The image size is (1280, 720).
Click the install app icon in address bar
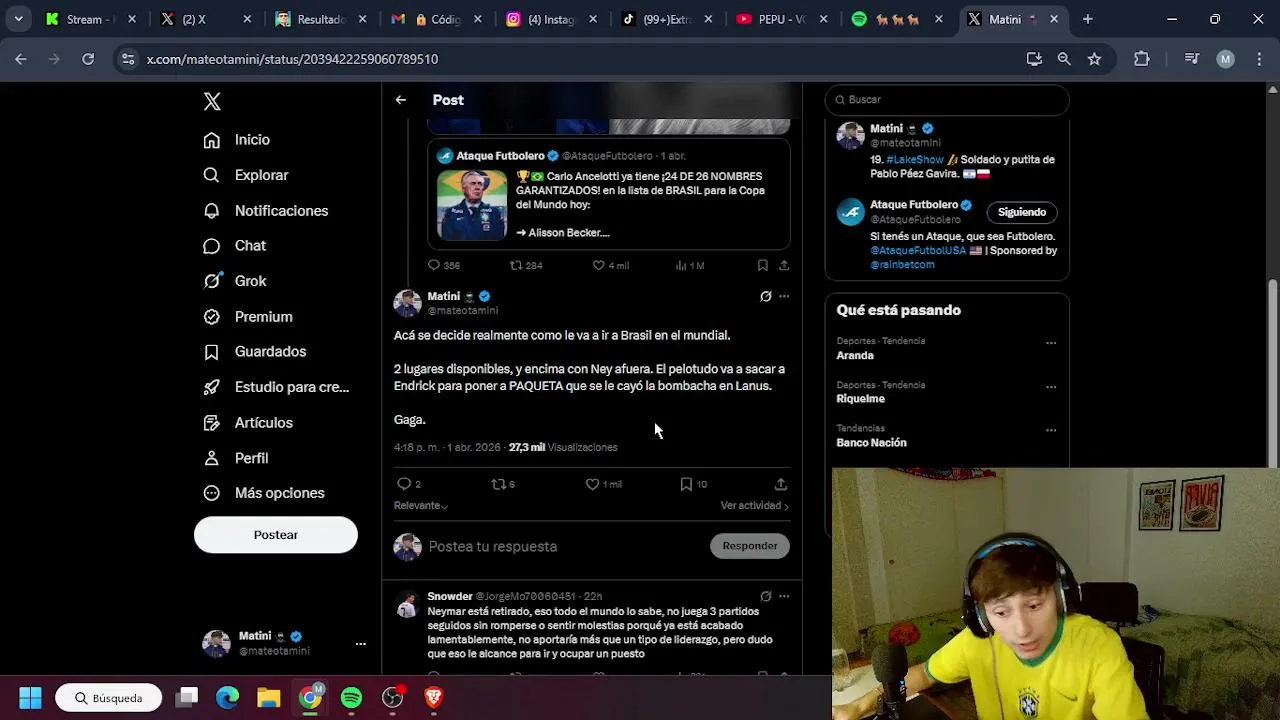[1034, 59]
